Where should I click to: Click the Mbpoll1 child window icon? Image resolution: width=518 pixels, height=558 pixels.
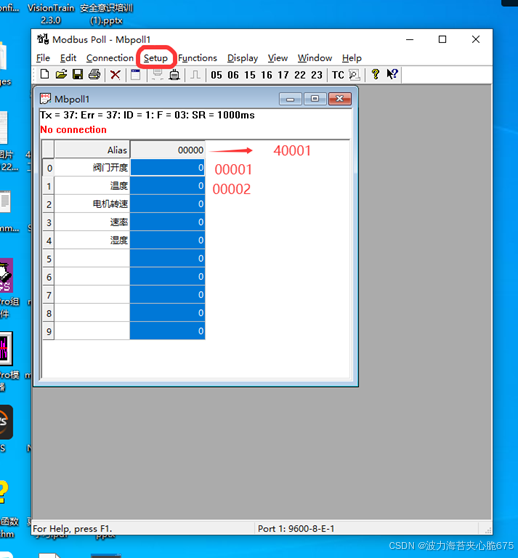coord(45,99)
